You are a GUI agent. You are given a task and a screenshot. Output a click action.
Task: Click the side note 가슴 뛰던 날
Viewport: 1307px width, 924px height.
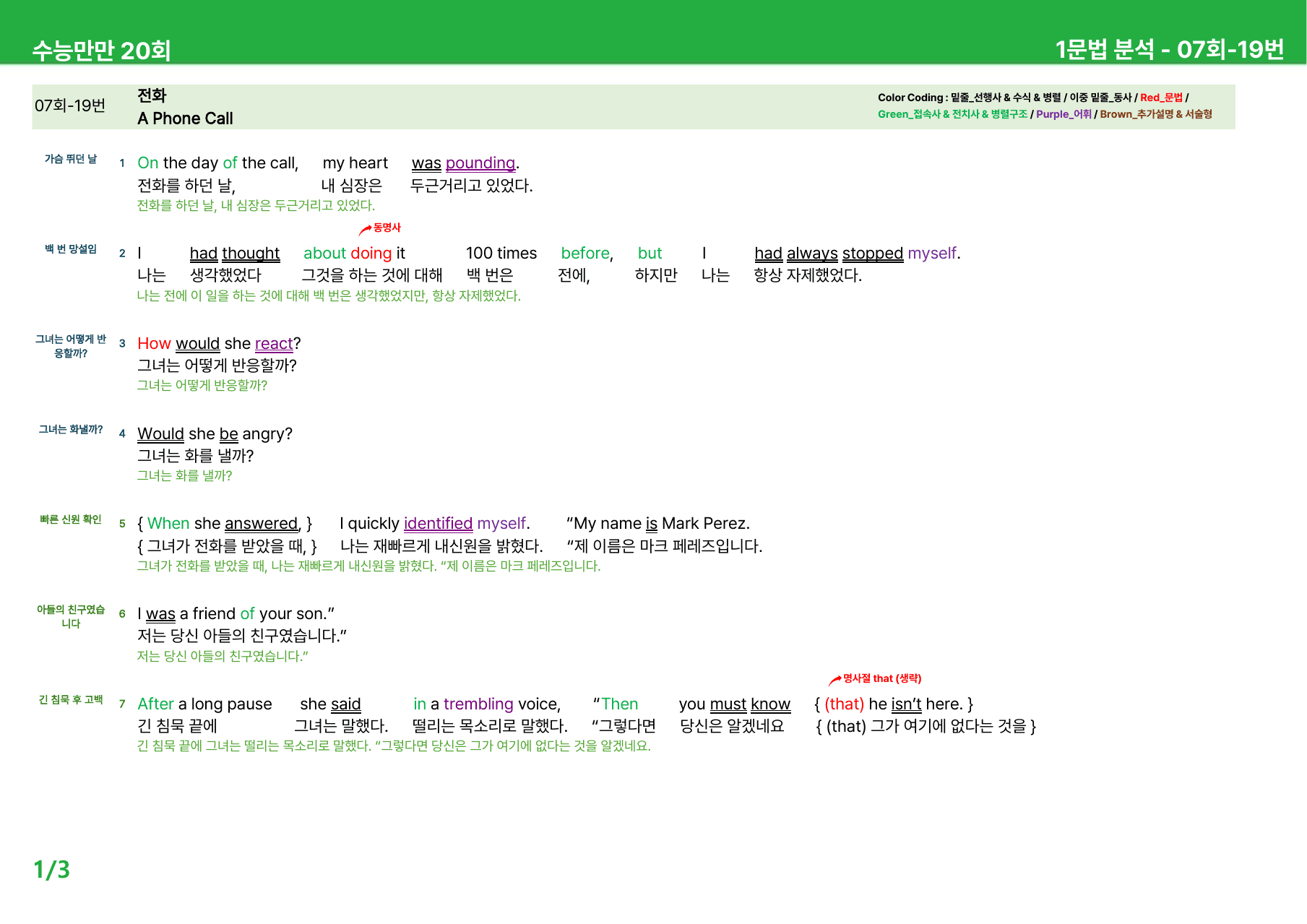(x=71, y=159)
